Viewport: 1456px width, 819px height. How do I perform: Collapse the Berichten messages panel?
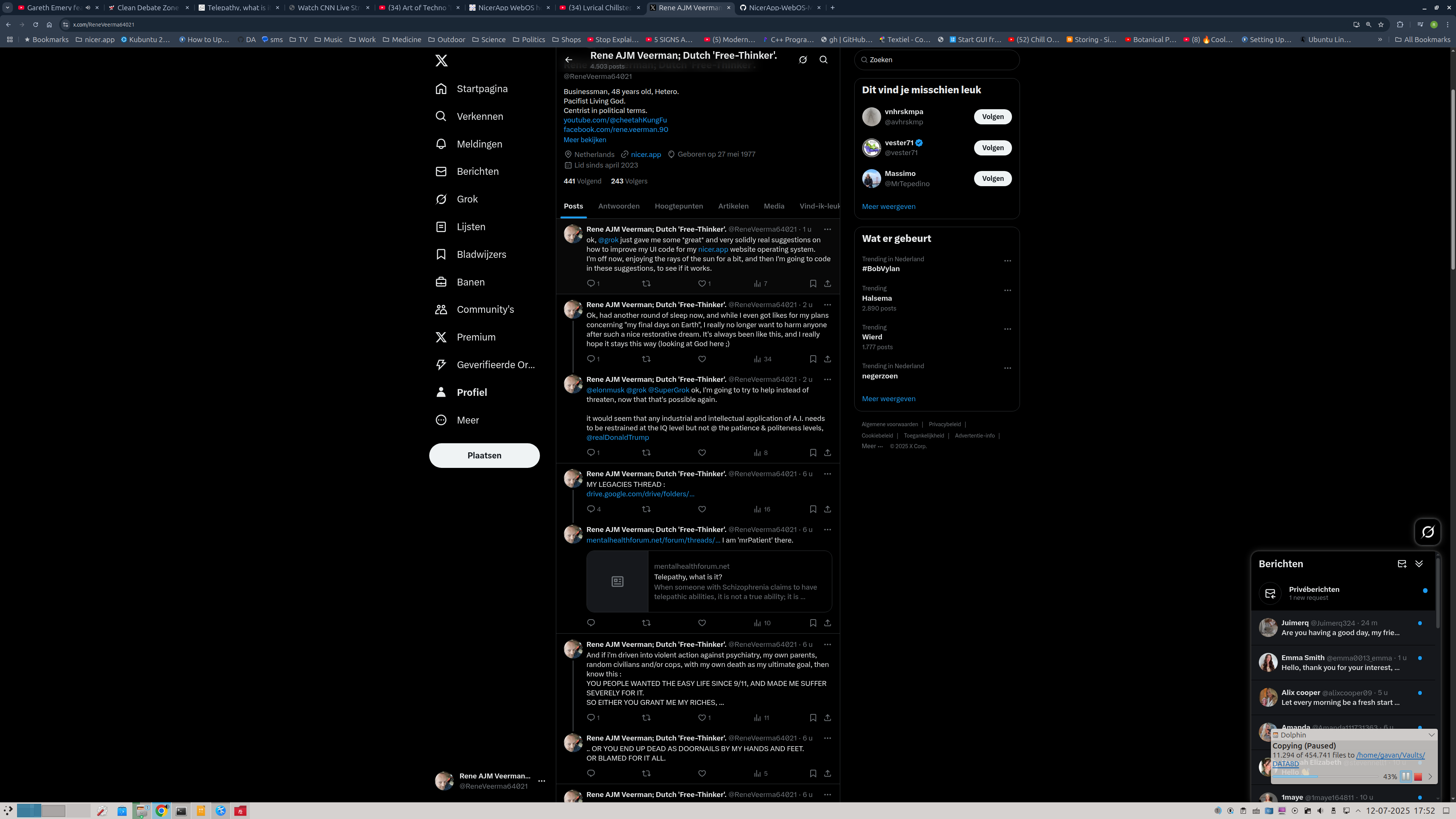1419,564
